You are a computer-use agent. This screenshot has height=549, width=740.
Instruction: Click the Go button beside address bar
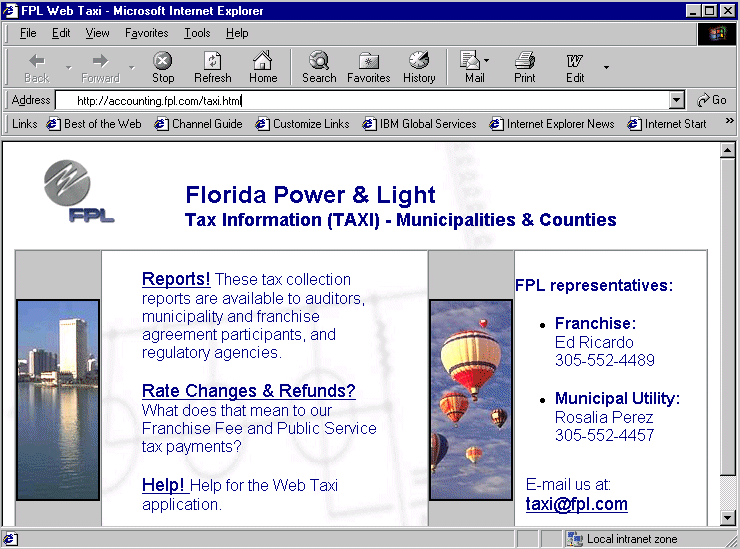click(x=712, y=100)
